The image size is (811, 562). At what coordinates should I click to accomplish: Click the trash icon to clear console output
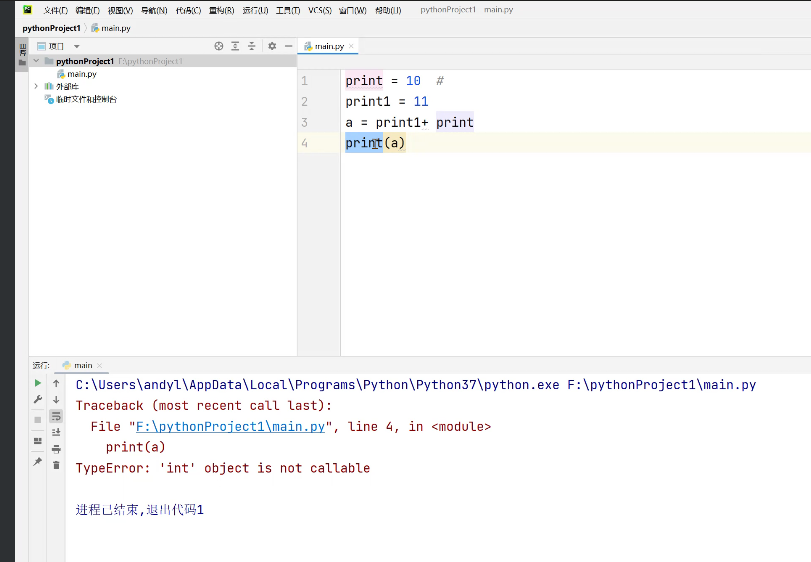[56, 465]
